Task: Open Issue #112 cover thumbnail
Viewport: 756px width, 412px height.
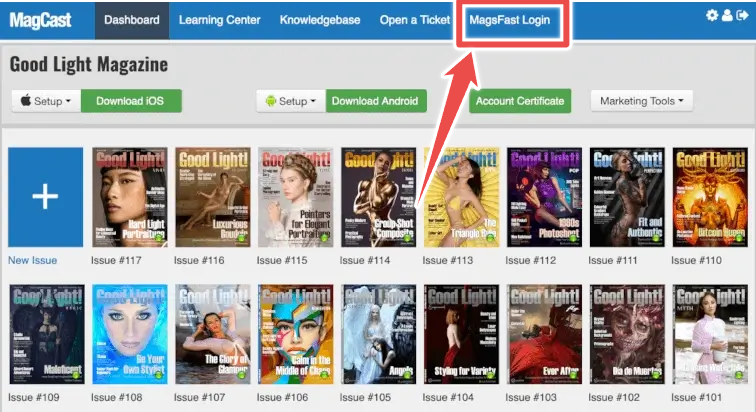Action: tap(544, 197)
